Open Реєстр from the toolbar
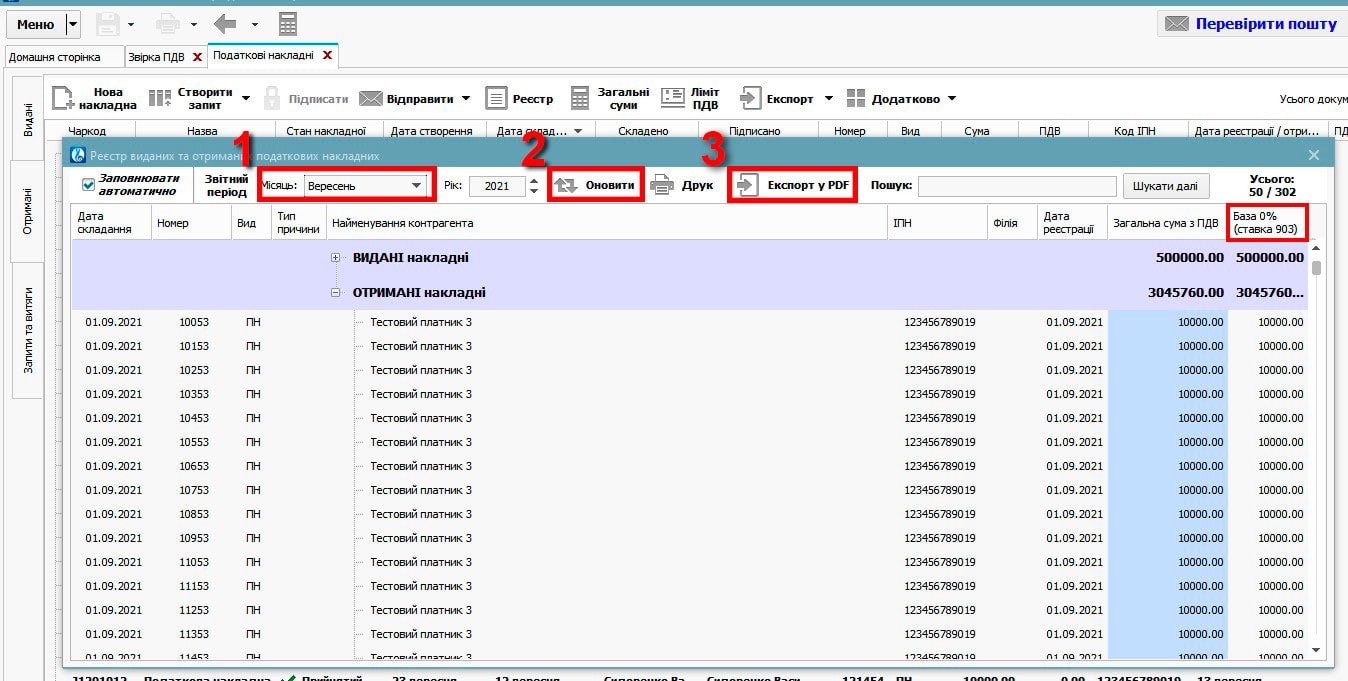The width and height of the screenshot is (1348, 681). click(x=520, y=99)
